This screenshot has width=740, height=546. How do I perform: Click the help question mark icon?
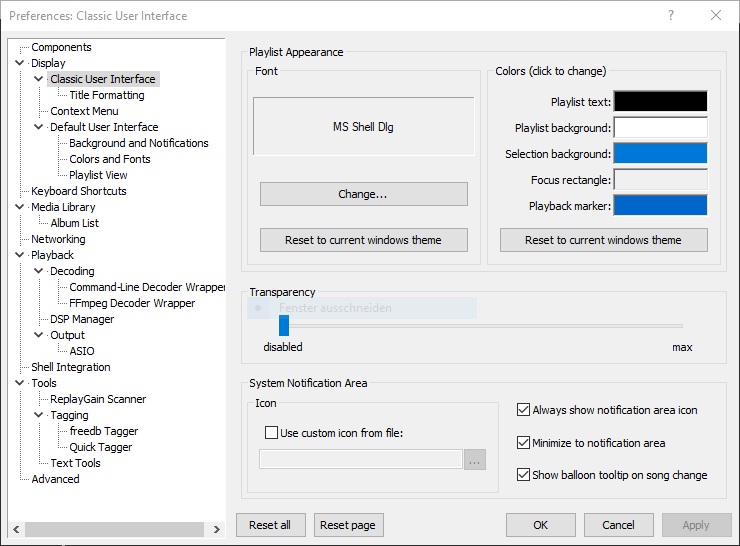670,15
